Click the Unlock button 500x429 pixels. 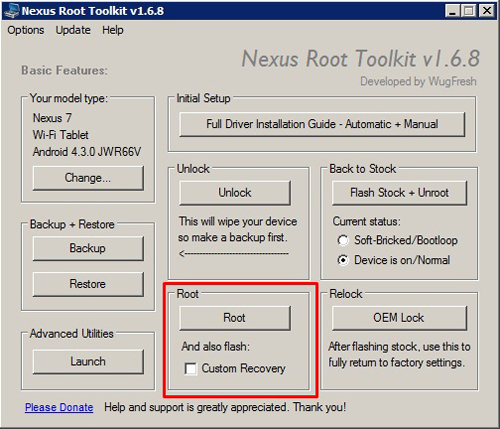click(235, 193)
